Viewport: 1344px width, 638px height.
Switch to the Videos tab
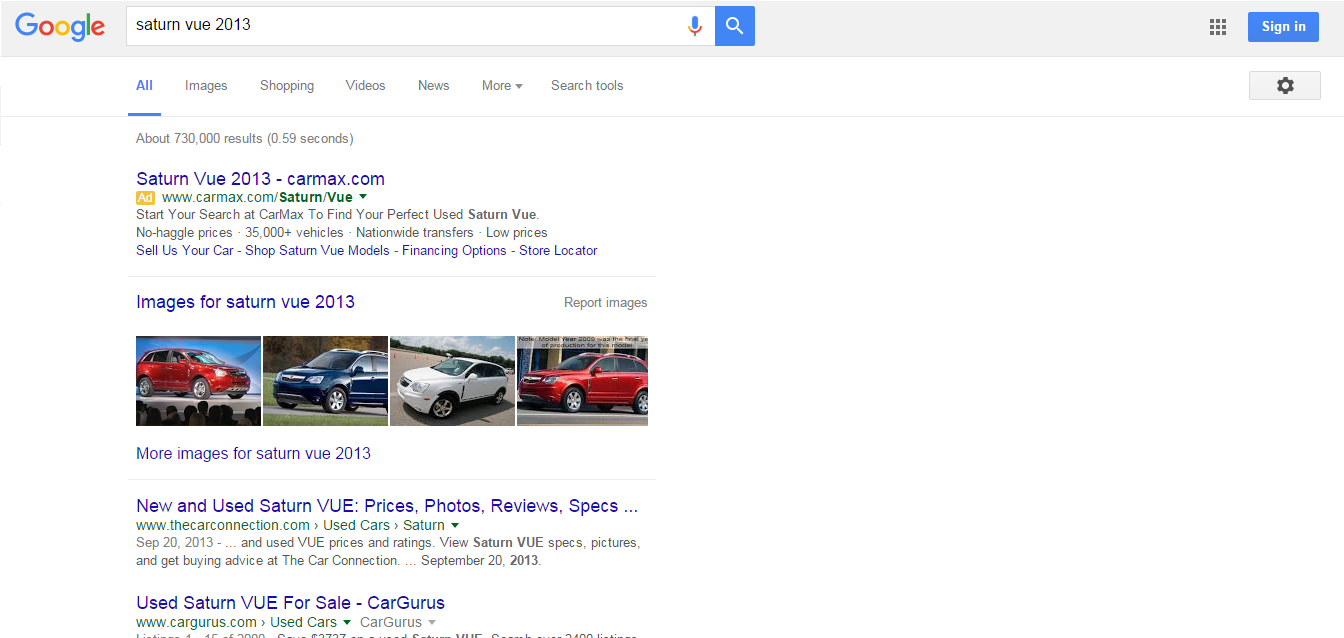365,86
